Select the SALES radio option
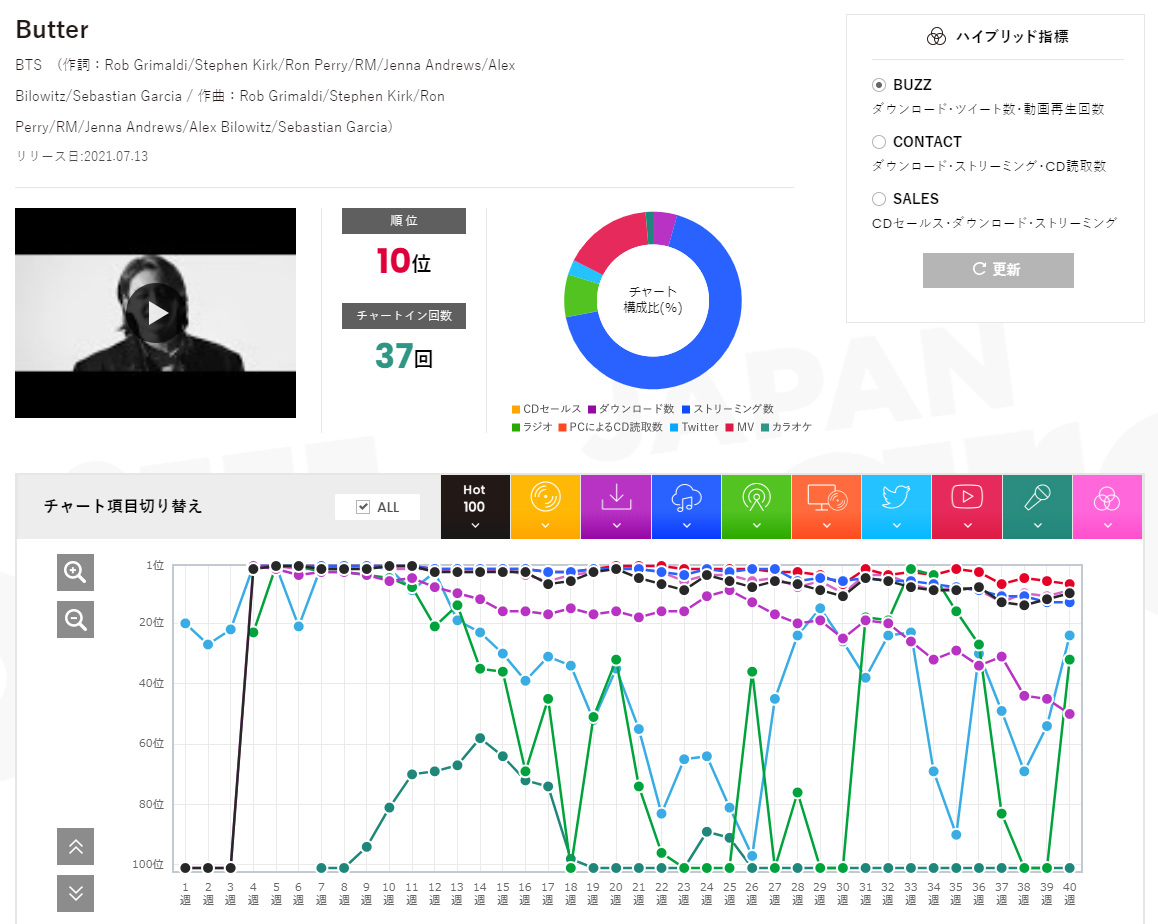Image resolution: width=1158 pixels, height=924 pixels. (x=879, y=199)
